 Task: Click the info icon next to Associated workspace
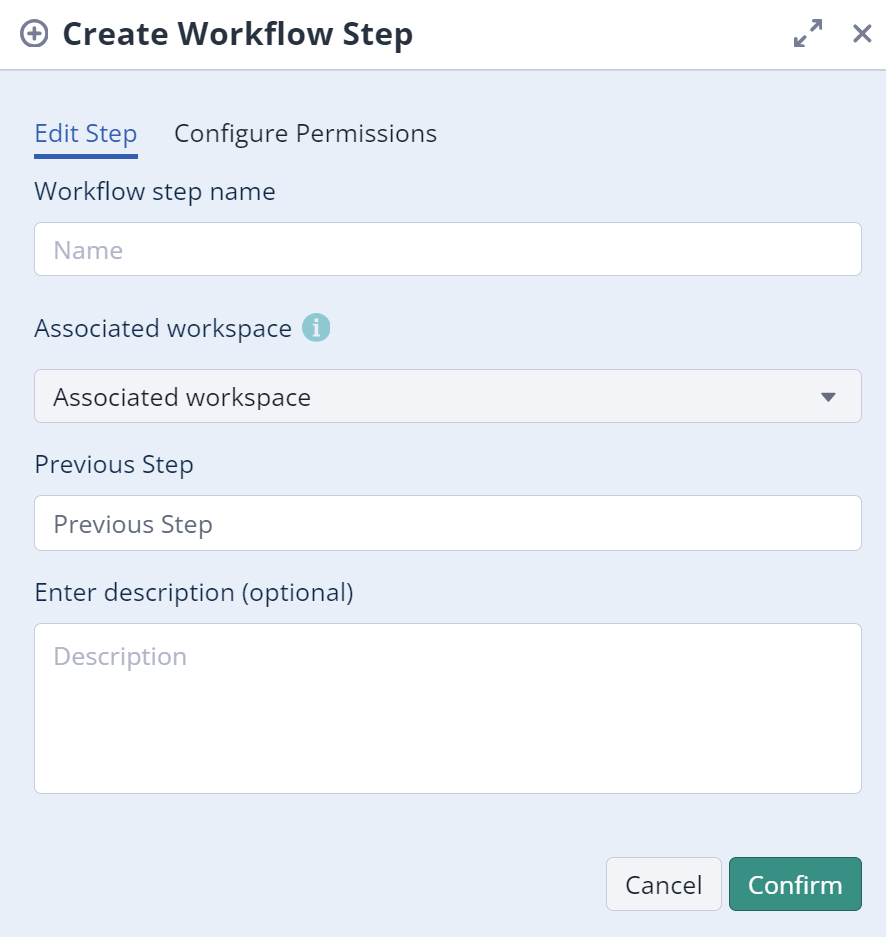tap(316, 327)
